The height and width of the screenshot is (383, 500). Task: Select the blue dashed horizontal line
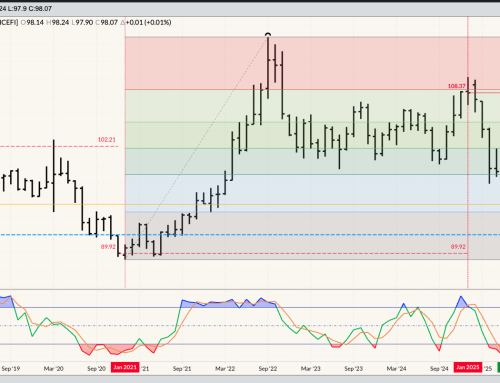[x=250, y=235]
